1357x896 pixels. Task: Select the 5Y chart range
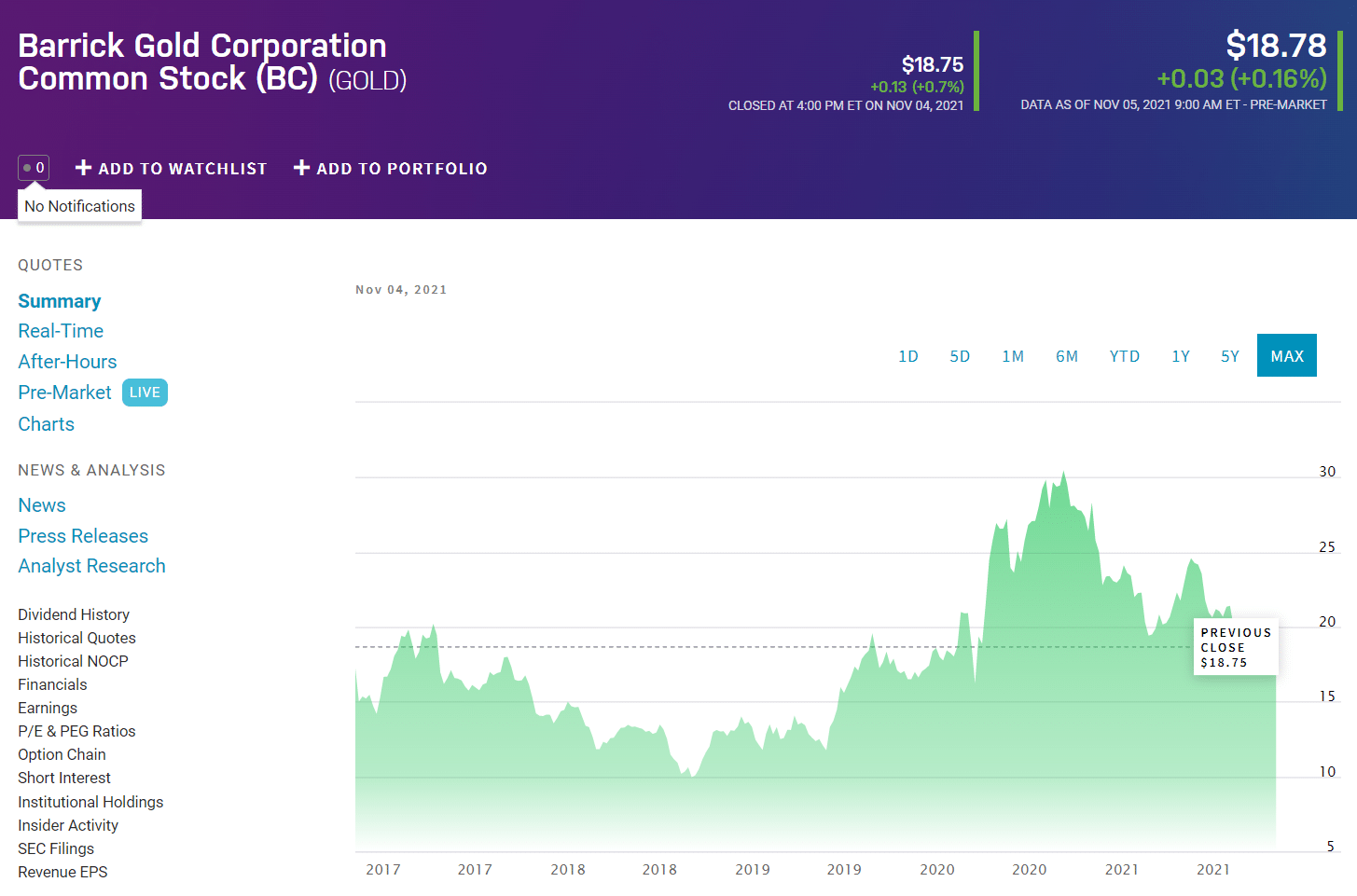pos(1230,356)
